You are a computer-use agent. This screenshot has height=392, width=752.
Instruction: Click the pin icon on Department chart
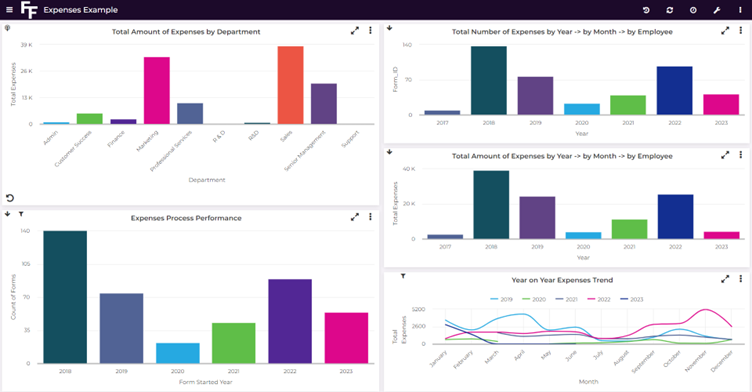click(x=7, y=28)
